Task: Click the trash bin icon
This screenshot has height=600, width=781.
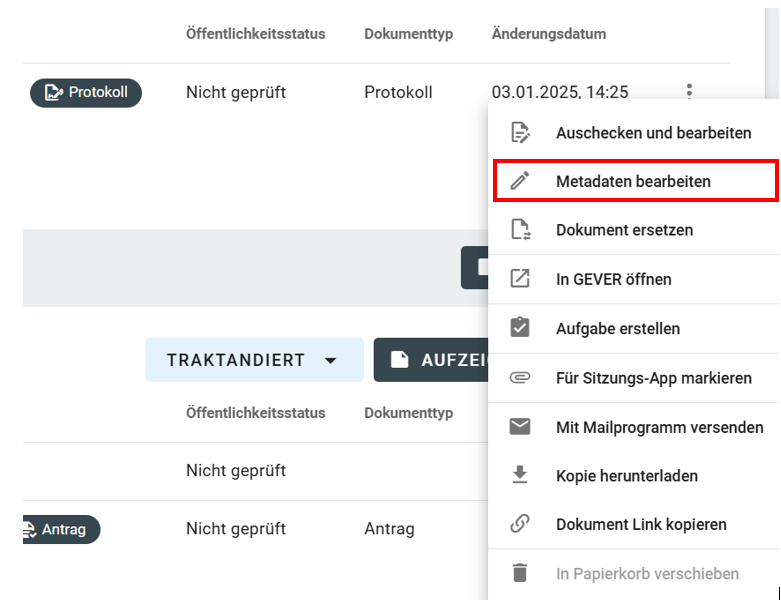Action: tap(520, 574)
